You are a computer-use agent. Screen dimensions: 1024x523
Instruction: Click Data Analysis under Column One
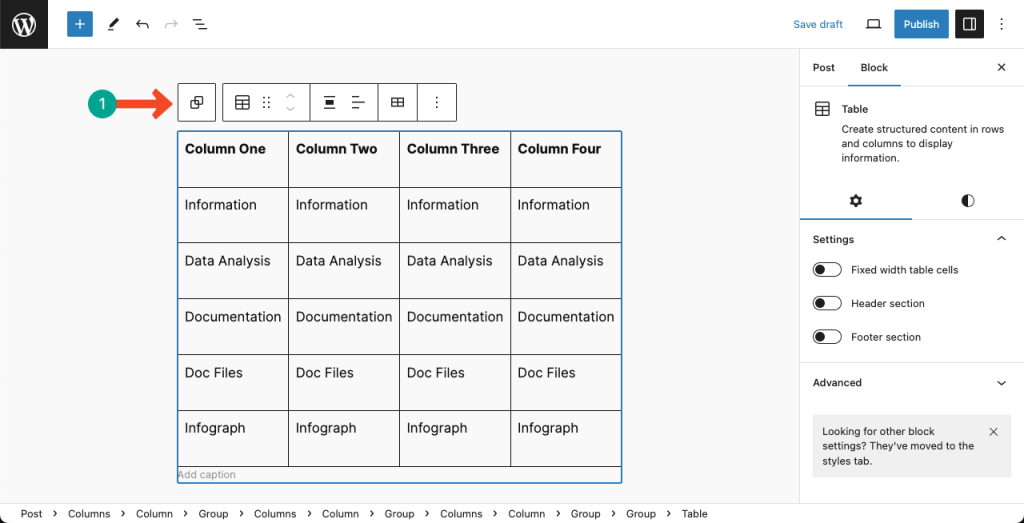pos(232,271)
